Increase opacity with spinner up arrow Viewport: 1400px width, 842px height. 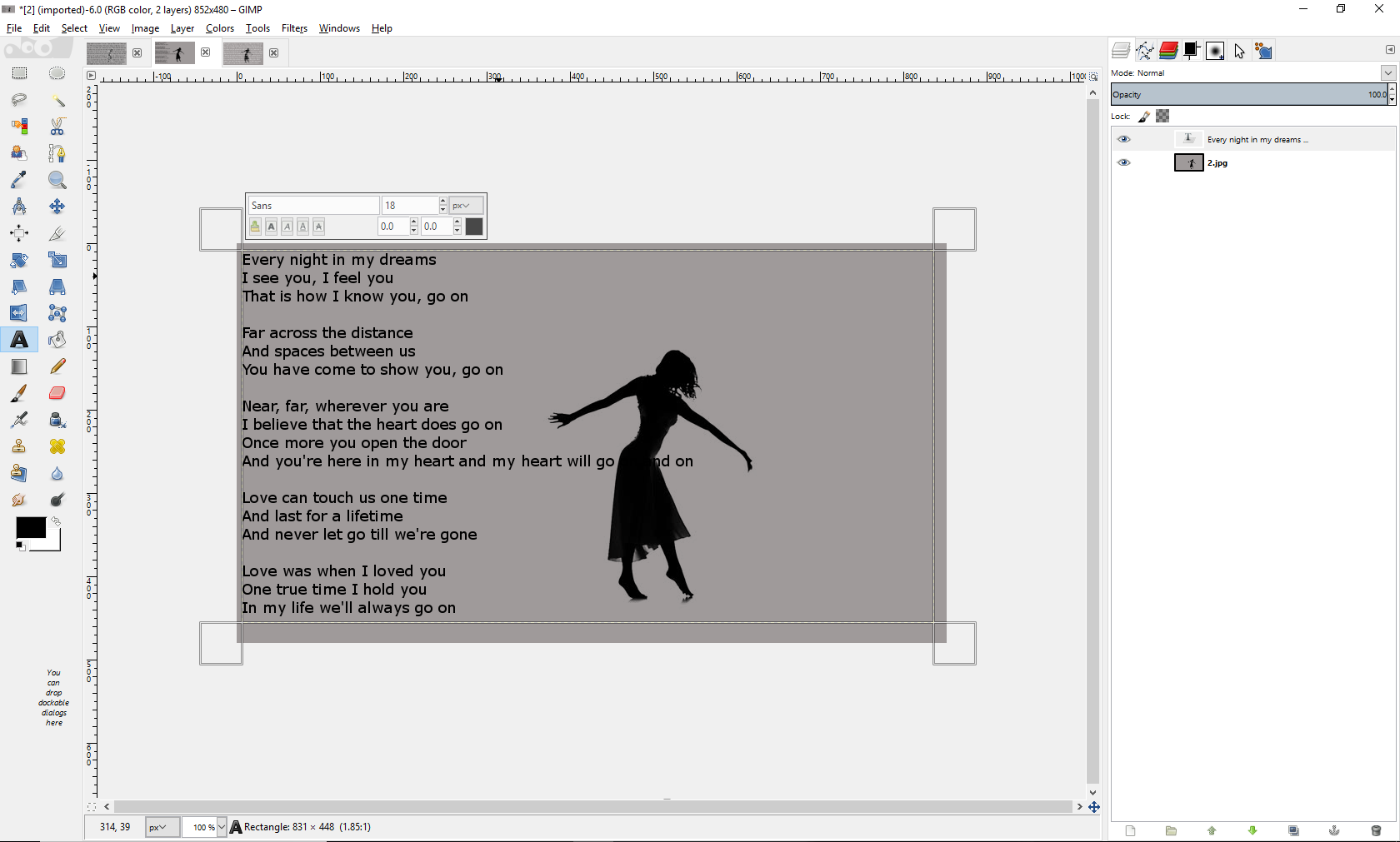[x=1392, y=90]
